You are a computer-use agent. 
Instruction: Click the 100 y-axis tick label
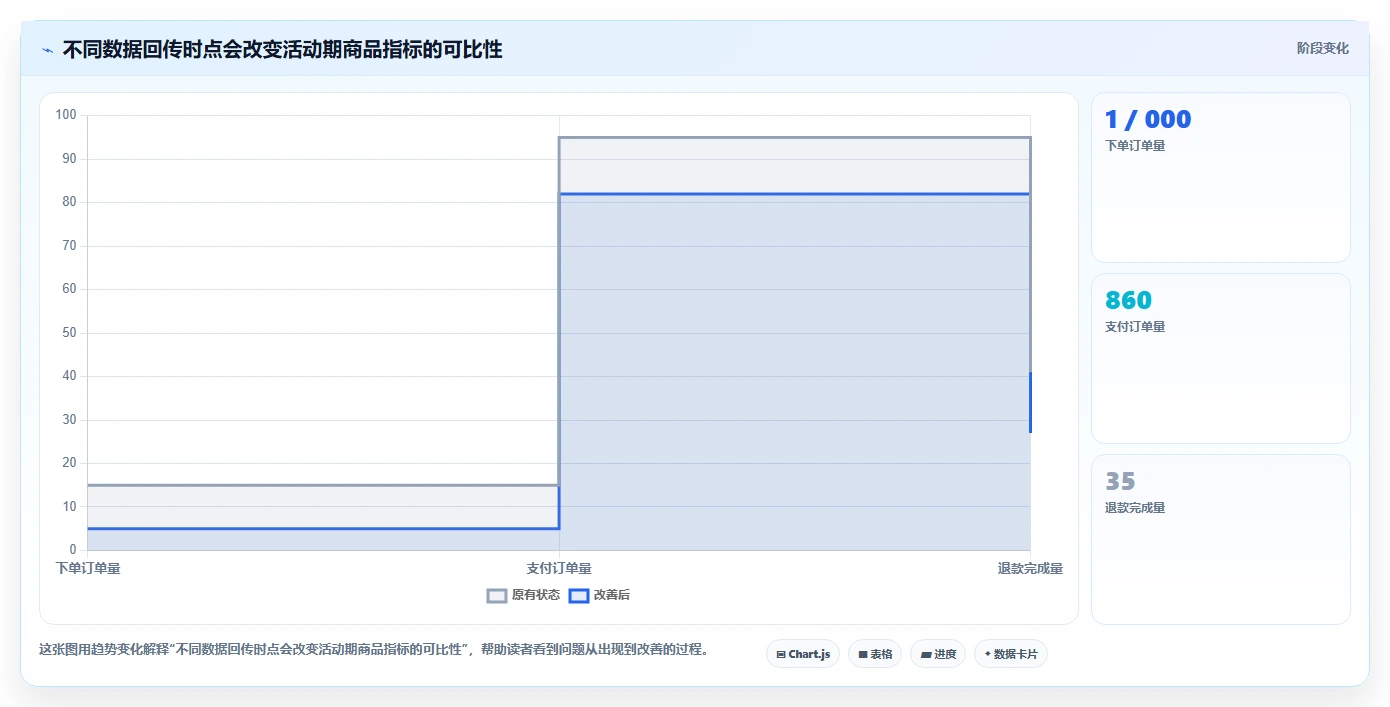coord(66,115)
